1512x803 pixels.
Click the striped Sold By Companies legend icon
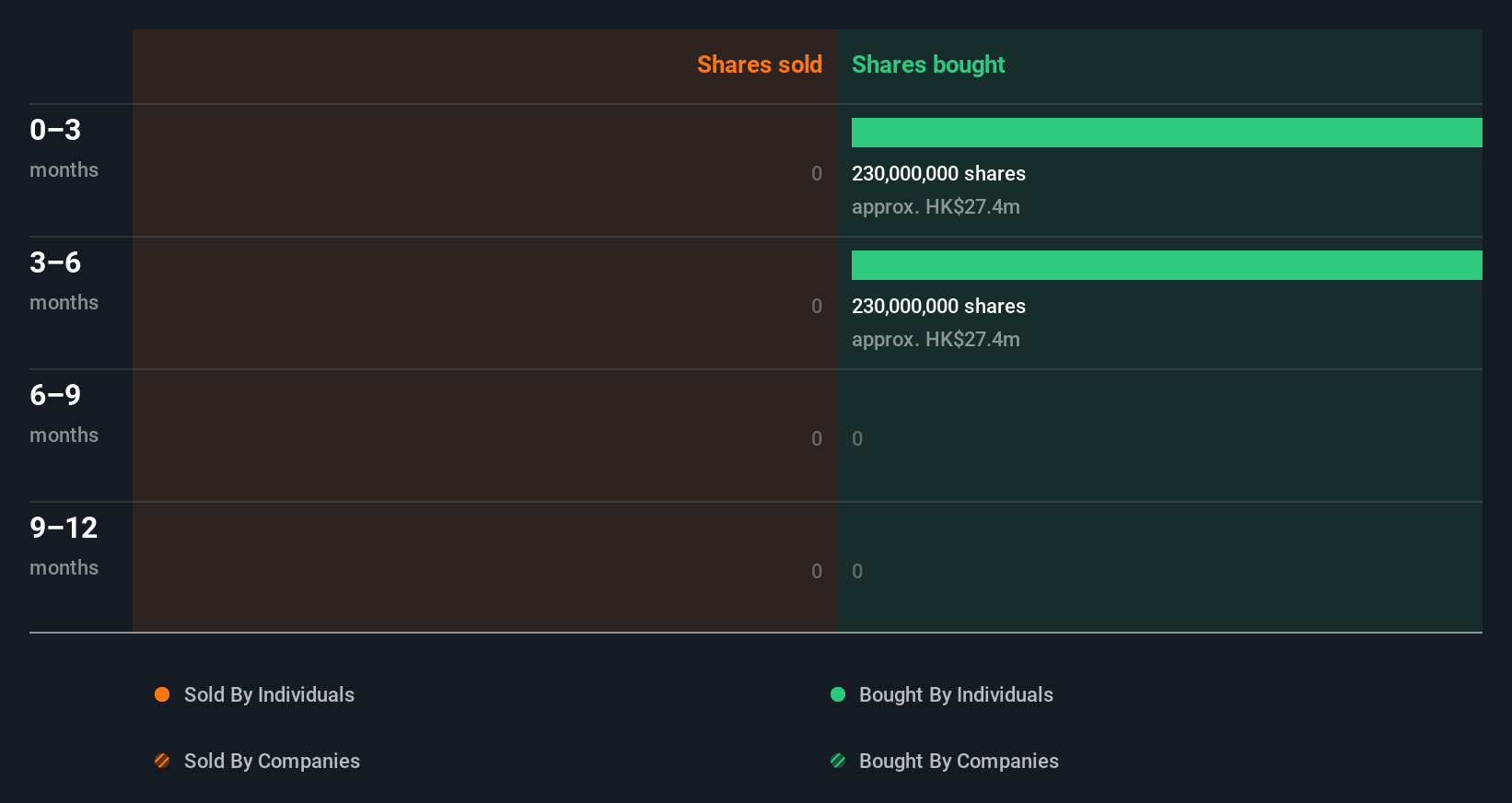(162, 761)
